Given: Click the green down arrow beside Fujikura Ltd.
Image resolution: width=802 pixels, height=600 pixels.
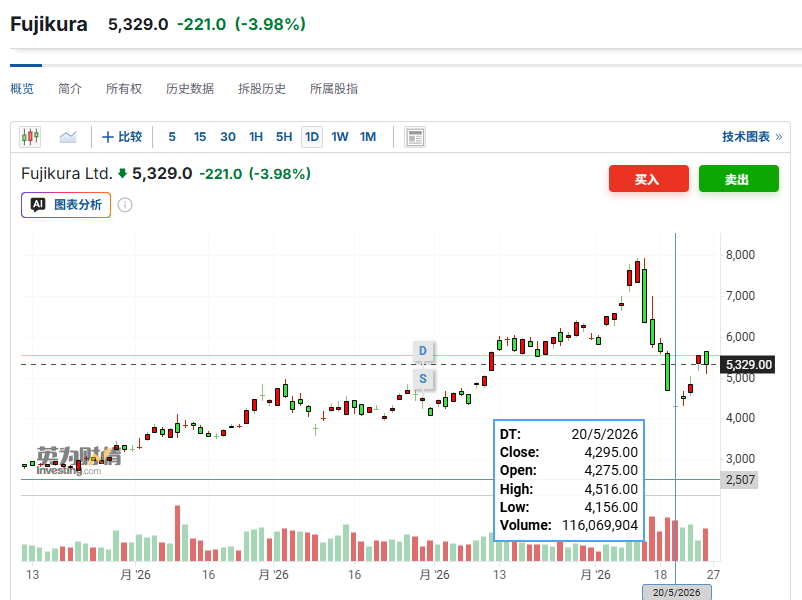Looking at the screenshot, I should pos(122,173).
